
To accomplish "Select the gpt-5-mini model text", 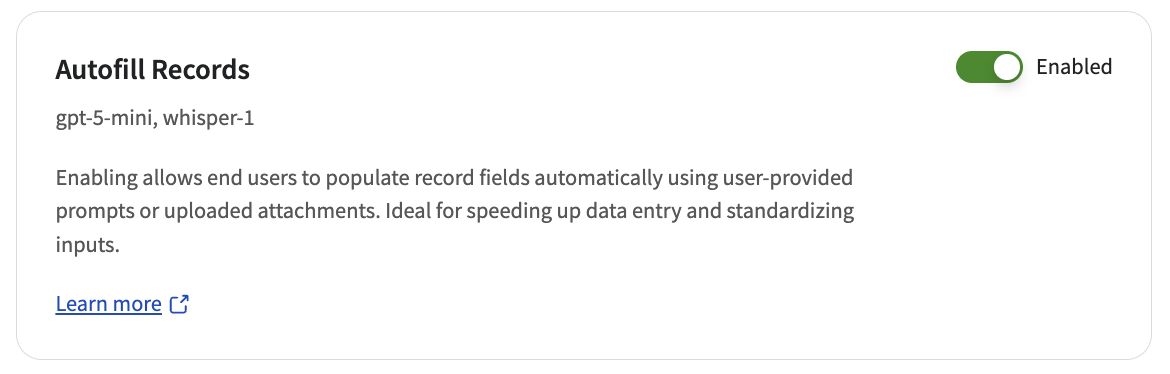I will [104, 119].
